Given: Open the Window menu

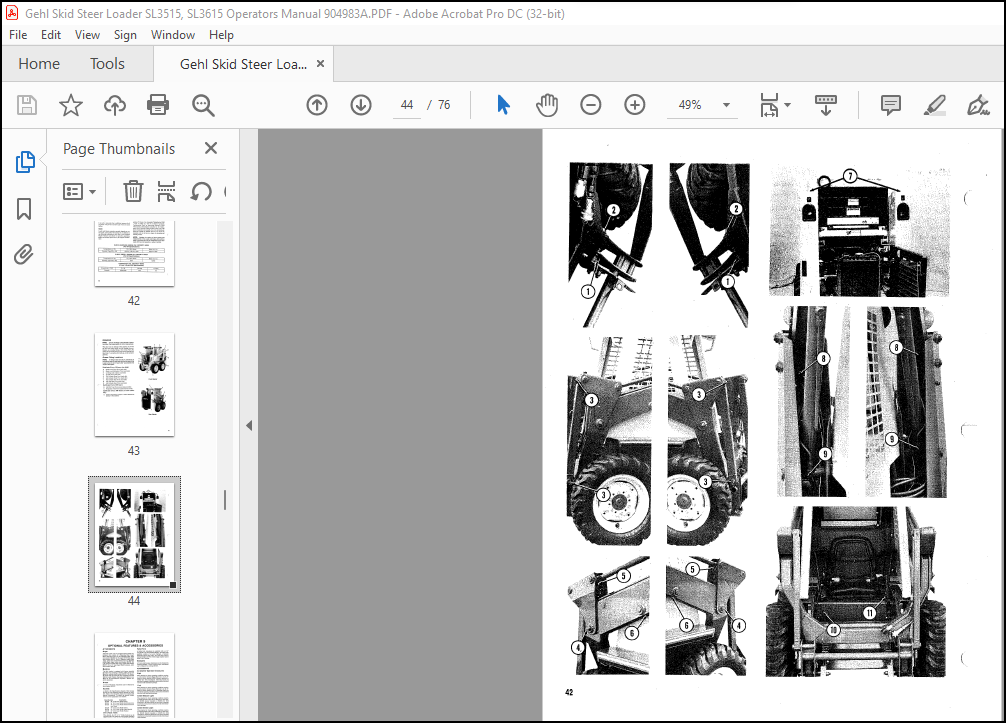Looking at the screenshot, I should click(173, 35).
